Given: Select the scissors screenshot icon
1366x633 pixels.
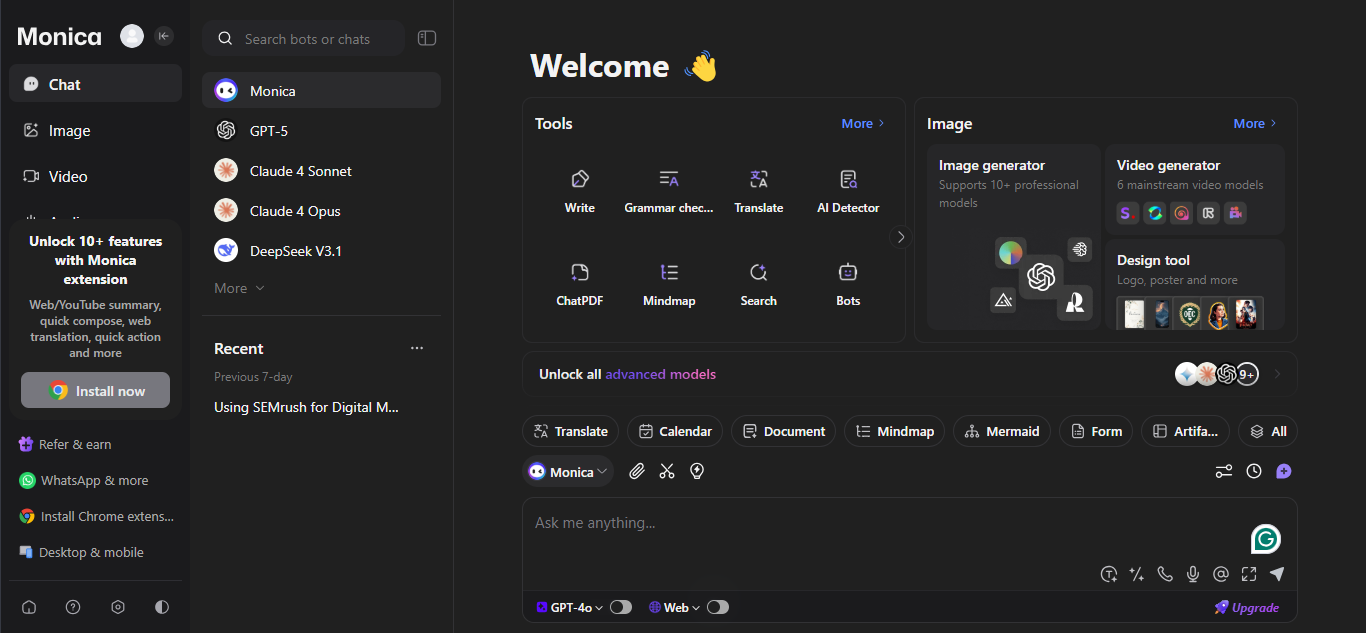Looking at the screenshot, I should coord(667,471).
